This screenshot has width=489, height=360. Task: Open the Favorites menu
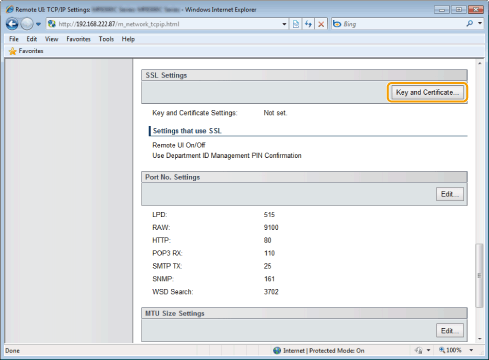pos(78,39)
